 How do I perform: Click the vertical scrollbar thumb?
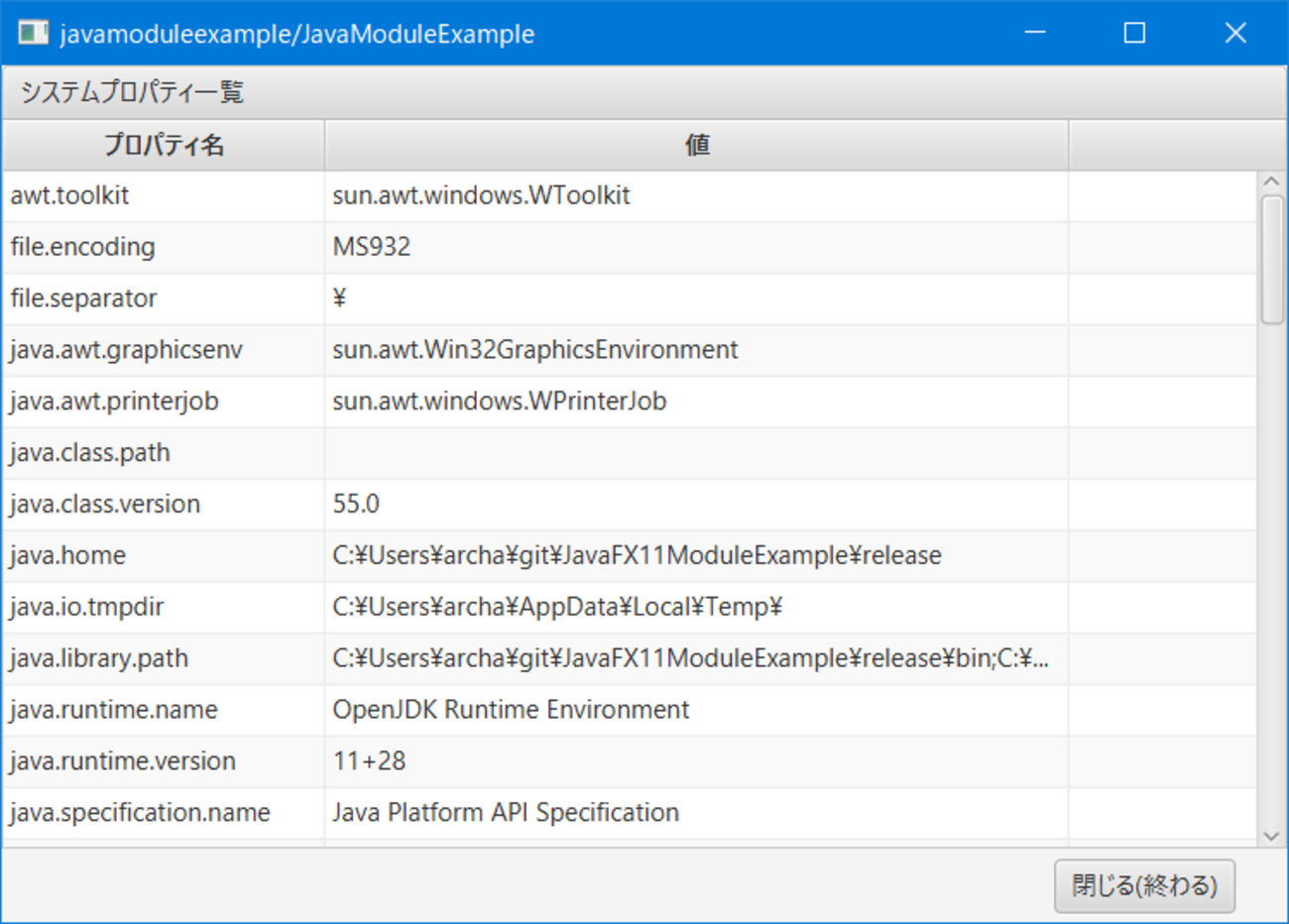(x=1271, y=260)
